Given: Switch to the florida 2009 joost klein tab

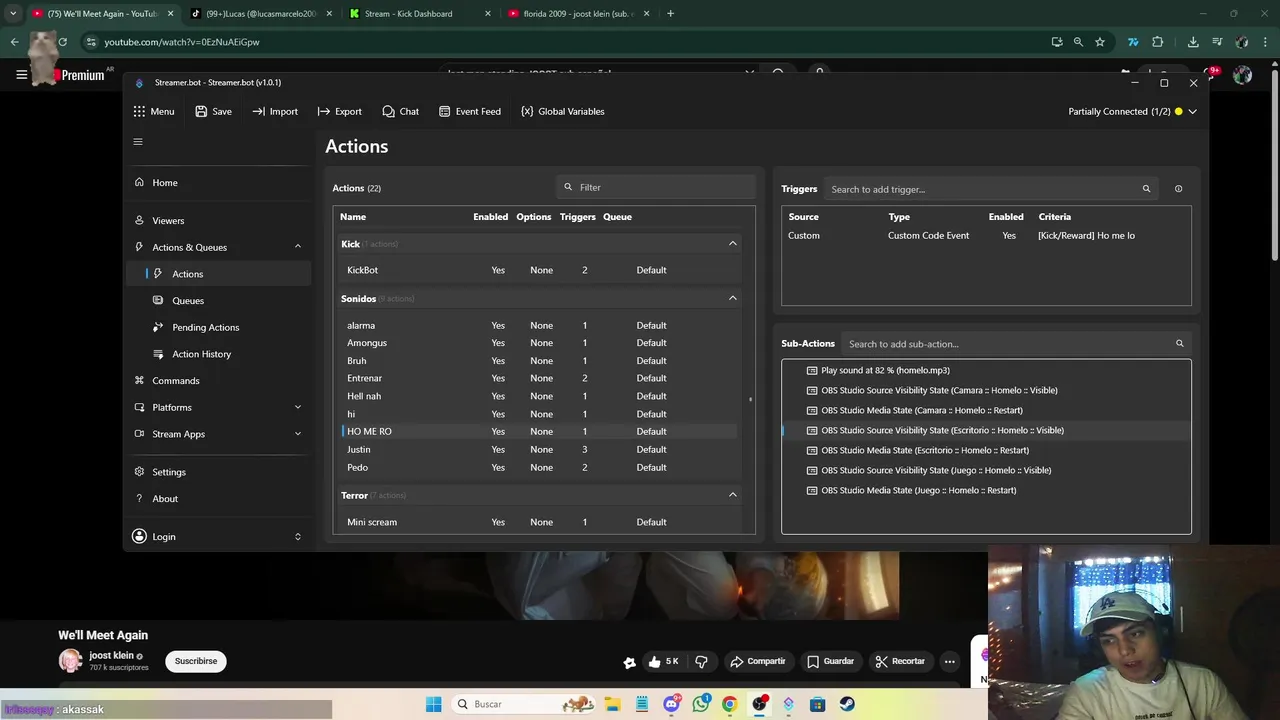Looking at the screenshot, I should (x=578, y=14).
